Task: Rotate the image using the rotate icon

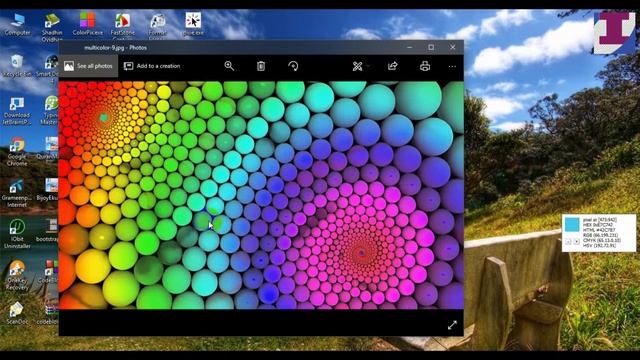Action: tap(293, 66)
